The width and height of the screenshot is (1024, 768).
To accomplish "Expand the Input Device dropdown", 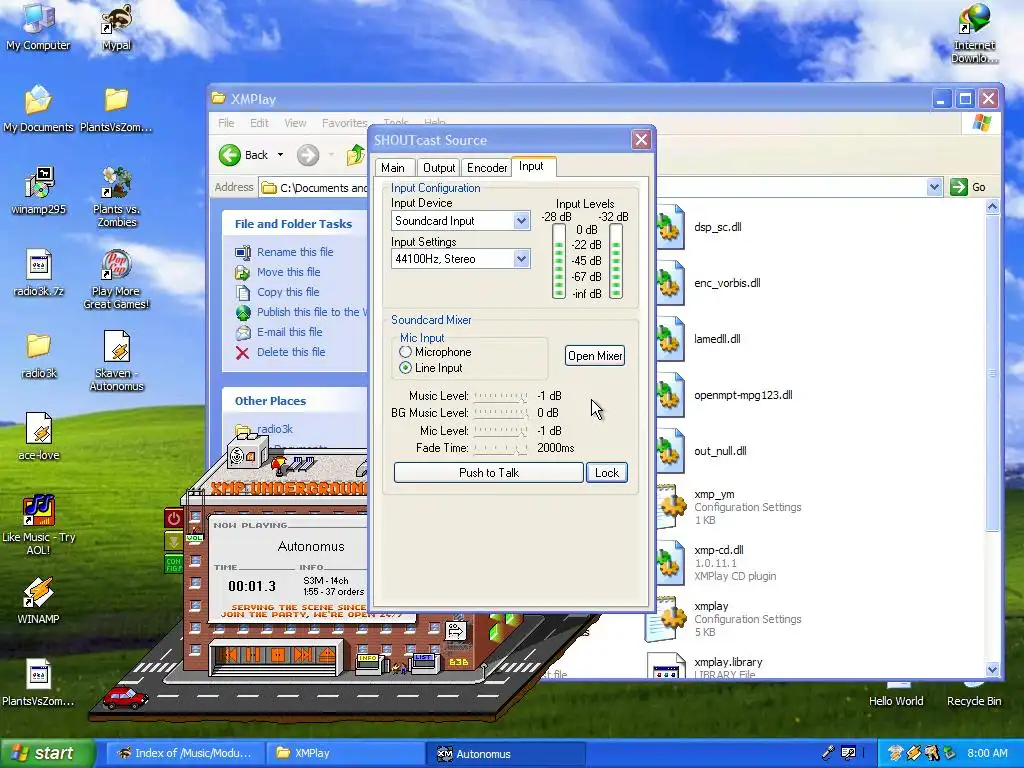I will pos(520,221).
